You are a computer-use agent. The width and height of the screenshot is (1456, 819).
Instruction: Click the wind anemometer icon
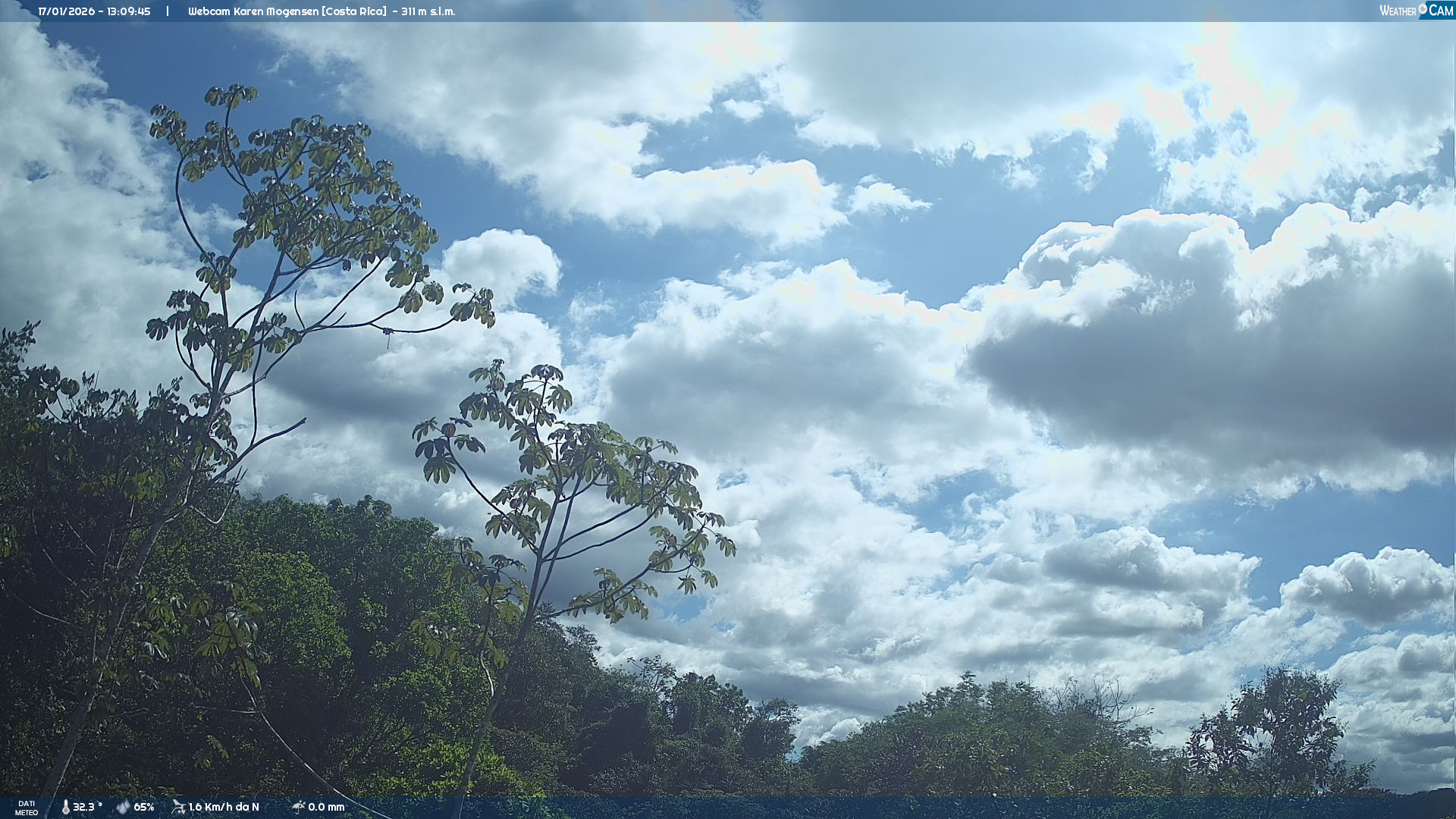coord(178,808)
